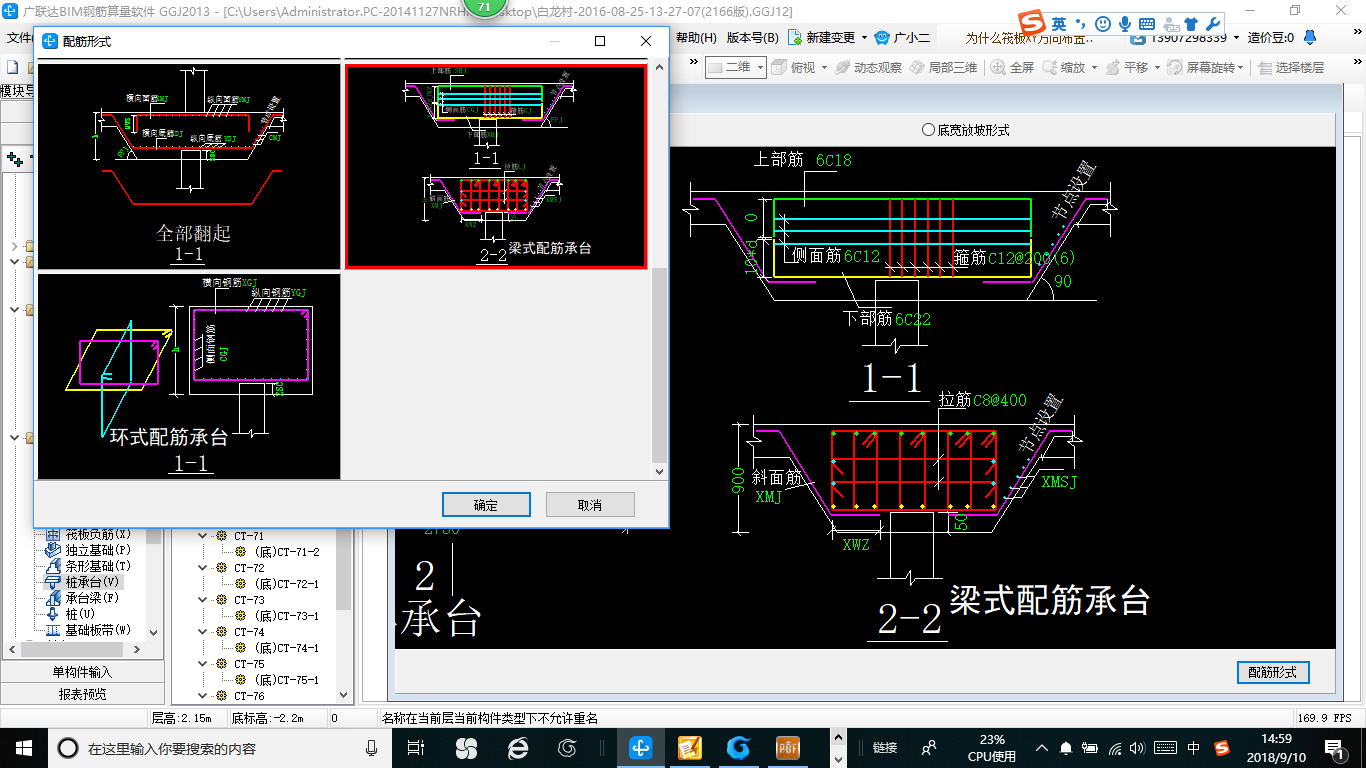1366x768 pixels.
Task: Click the 配筋形式 button in main window
Action: click(x=1273, y=673)
